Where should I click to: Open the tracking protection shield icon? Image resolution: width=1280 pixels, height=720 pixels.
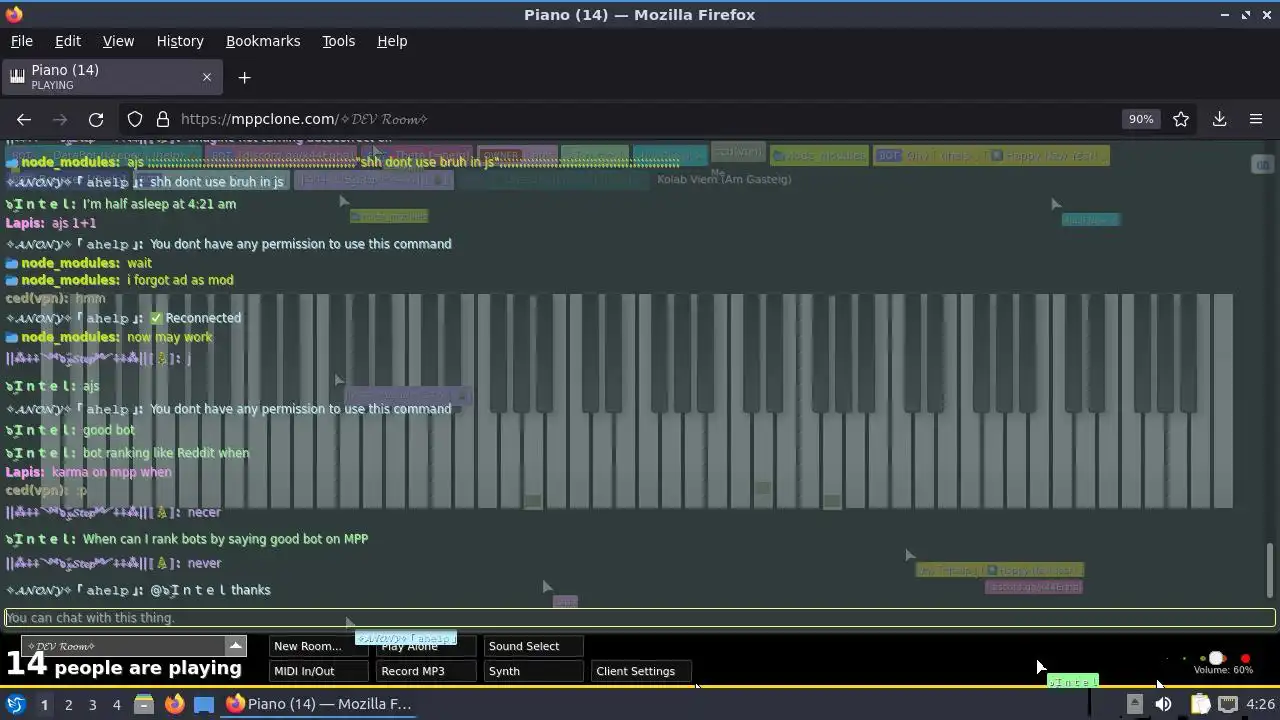tap(135, 119)
